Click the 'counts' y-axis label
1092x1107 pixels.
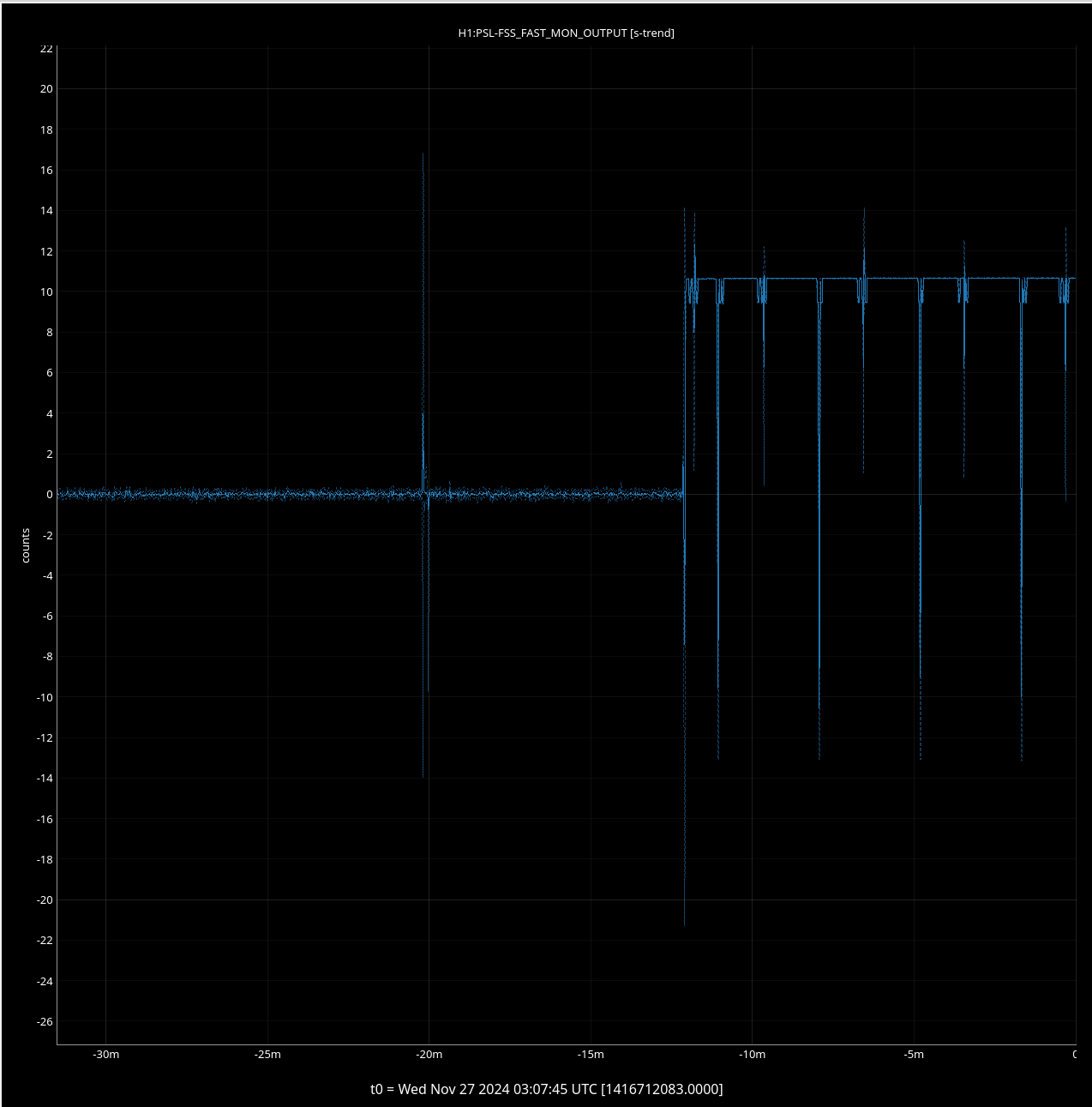[26, 546]
